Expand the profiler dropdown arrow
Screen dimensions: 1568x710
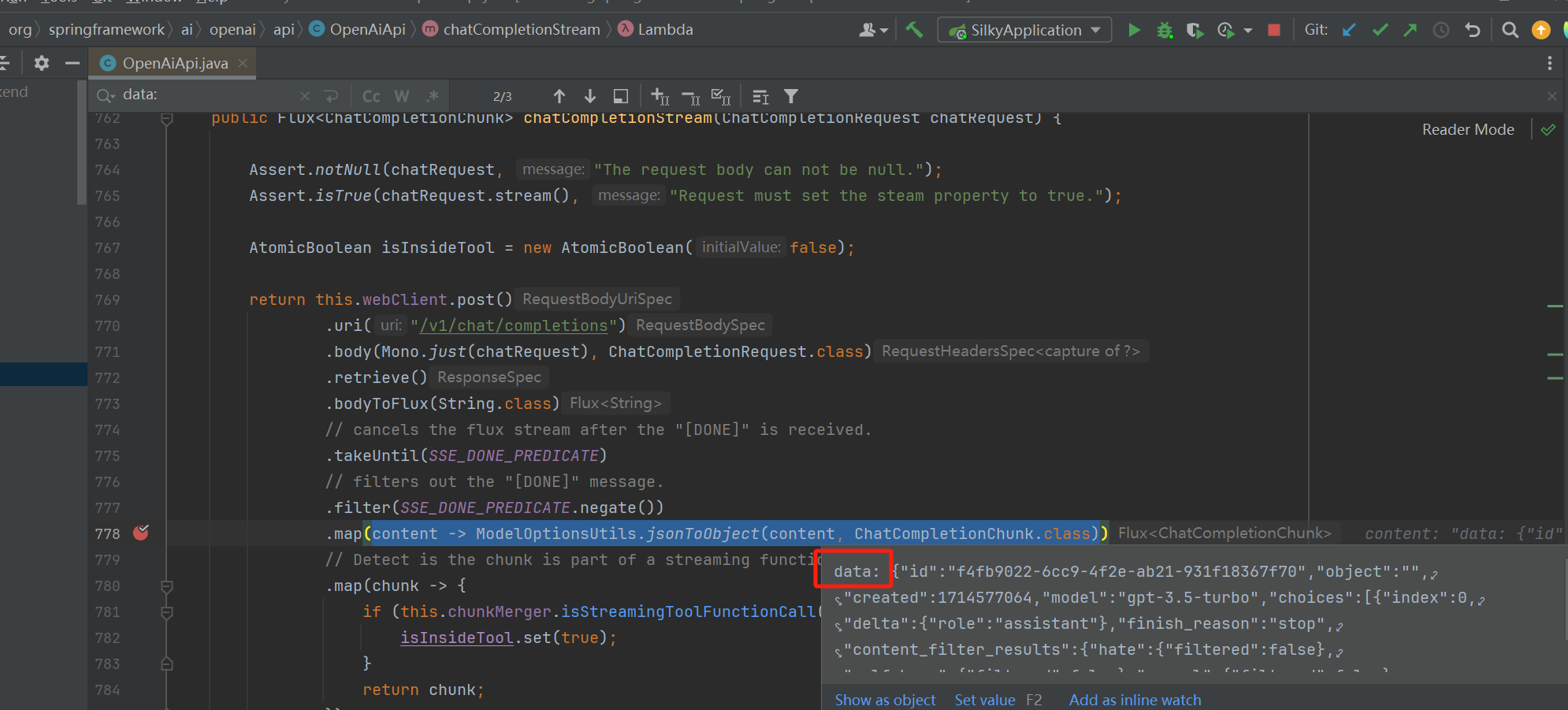pos(1248,31)
